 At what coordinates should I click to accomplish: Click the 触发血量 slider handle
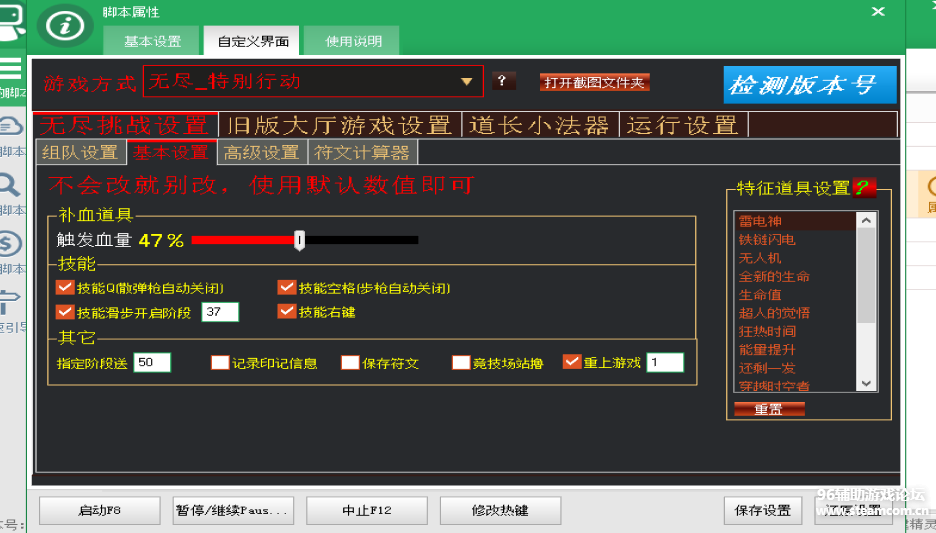click(299, 240)
